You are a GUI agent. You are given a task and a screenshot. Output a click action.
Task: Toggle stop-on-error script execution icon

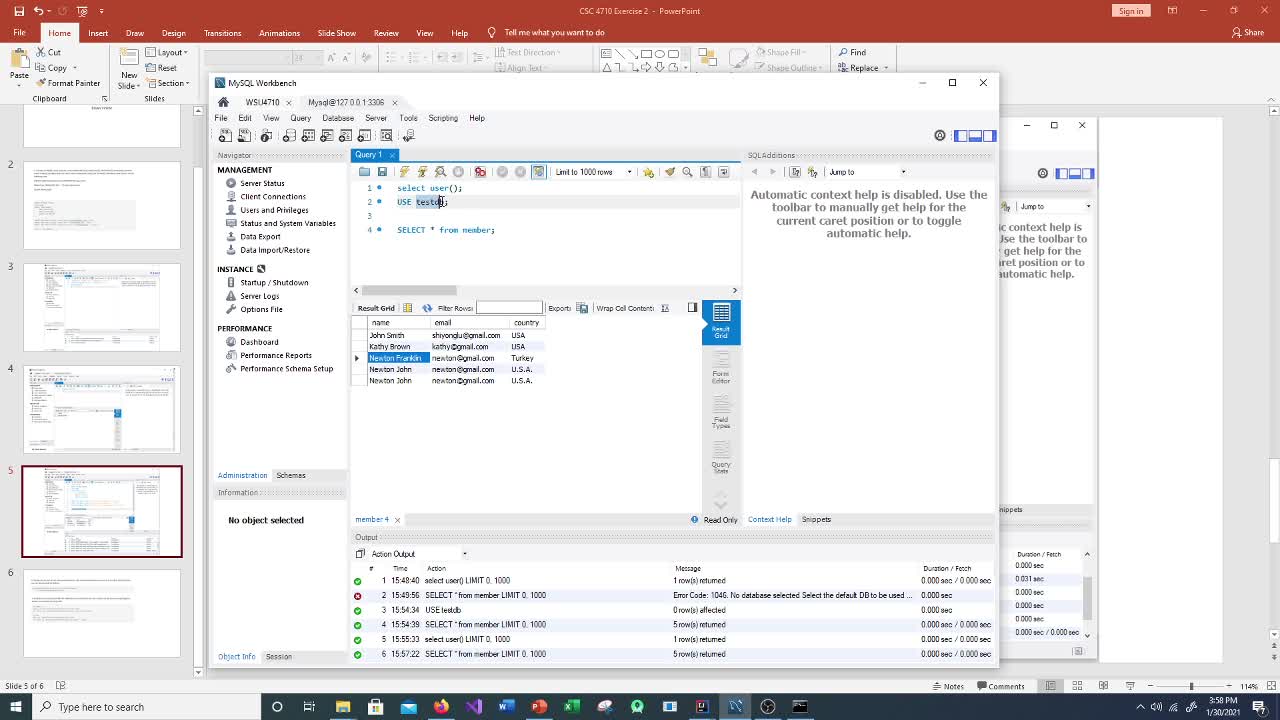tap(480, 172)
